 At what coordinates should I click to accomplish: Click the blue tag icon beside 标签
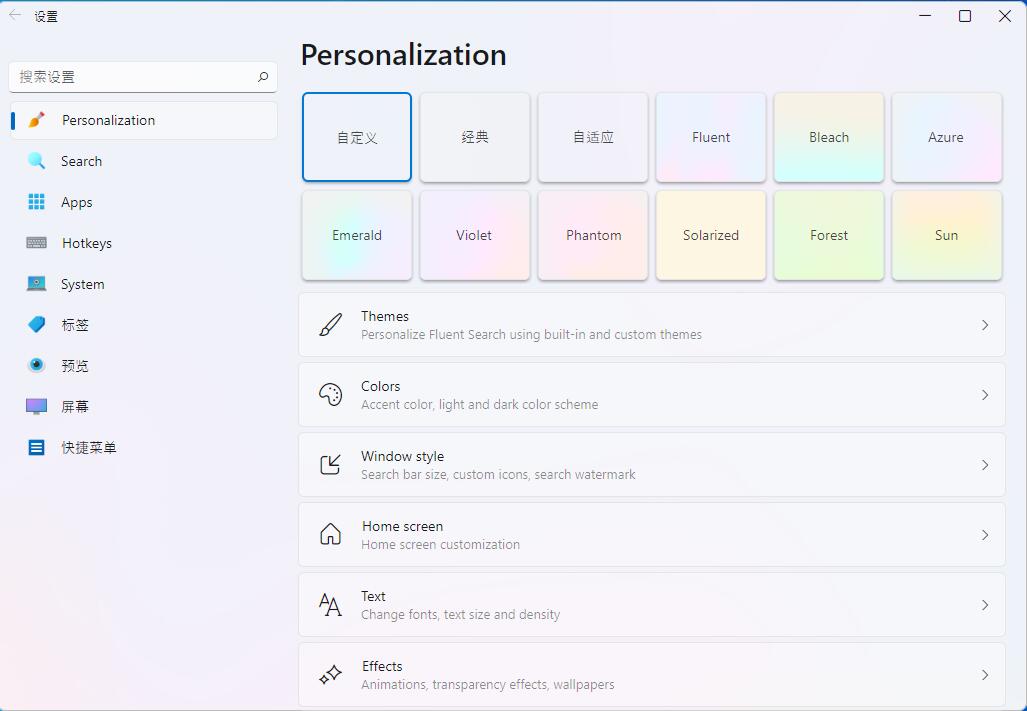point(37,325)
